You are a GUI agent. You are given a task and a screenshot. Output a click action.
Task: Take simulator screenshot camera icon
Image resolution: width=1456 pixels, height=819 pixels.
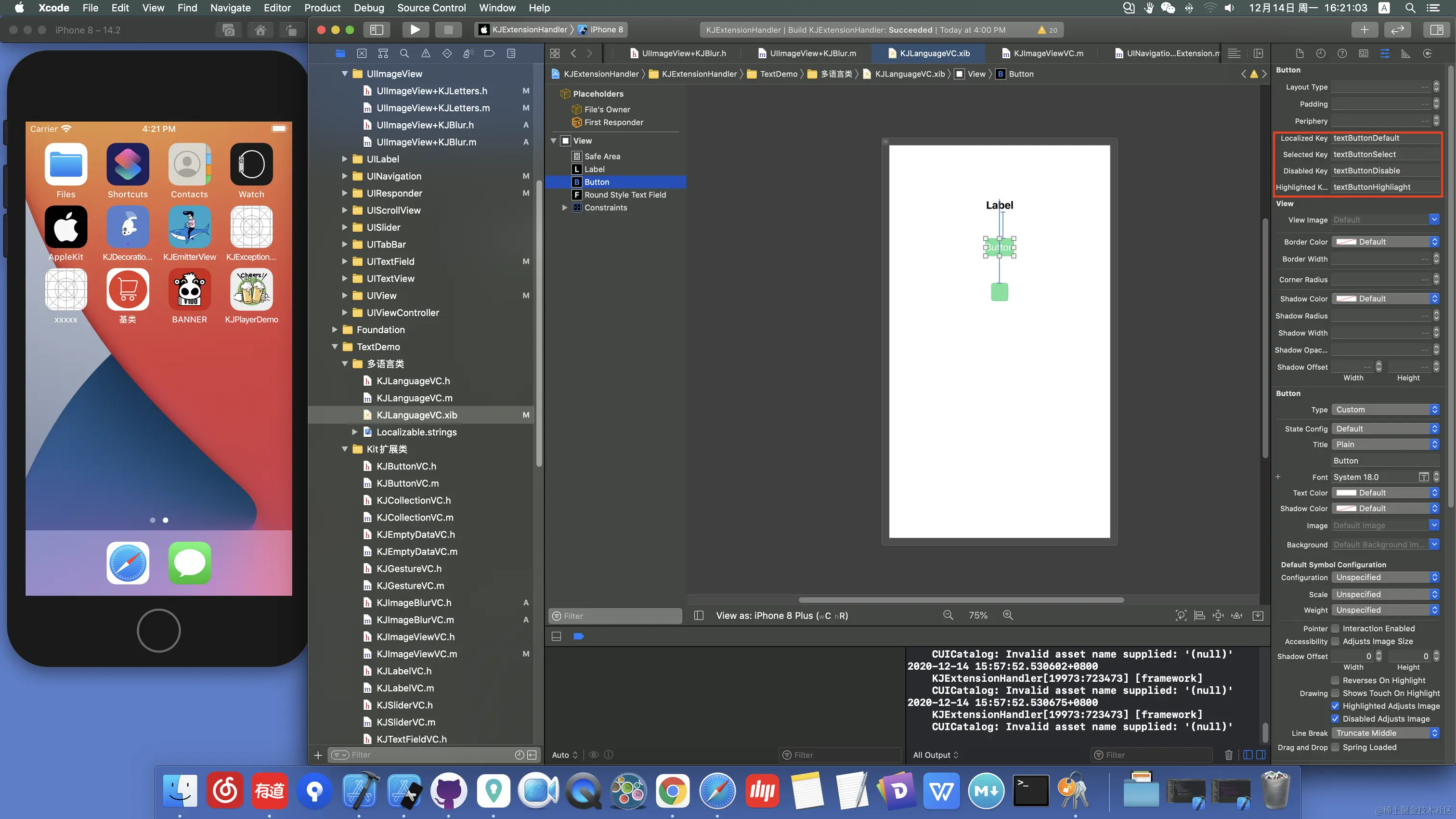229,30
